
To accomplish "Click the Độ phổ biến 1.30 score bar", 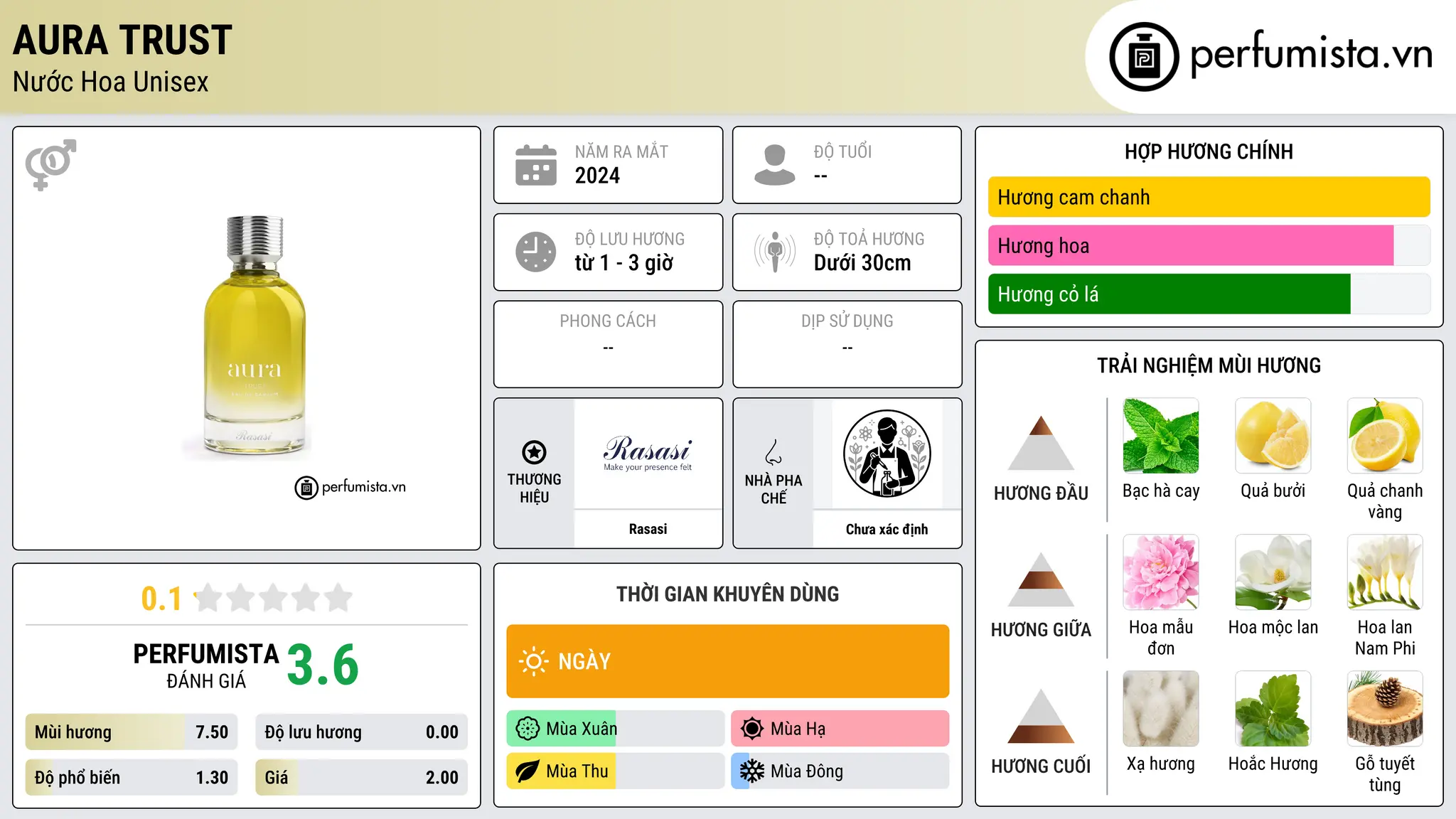I will 132,778.
